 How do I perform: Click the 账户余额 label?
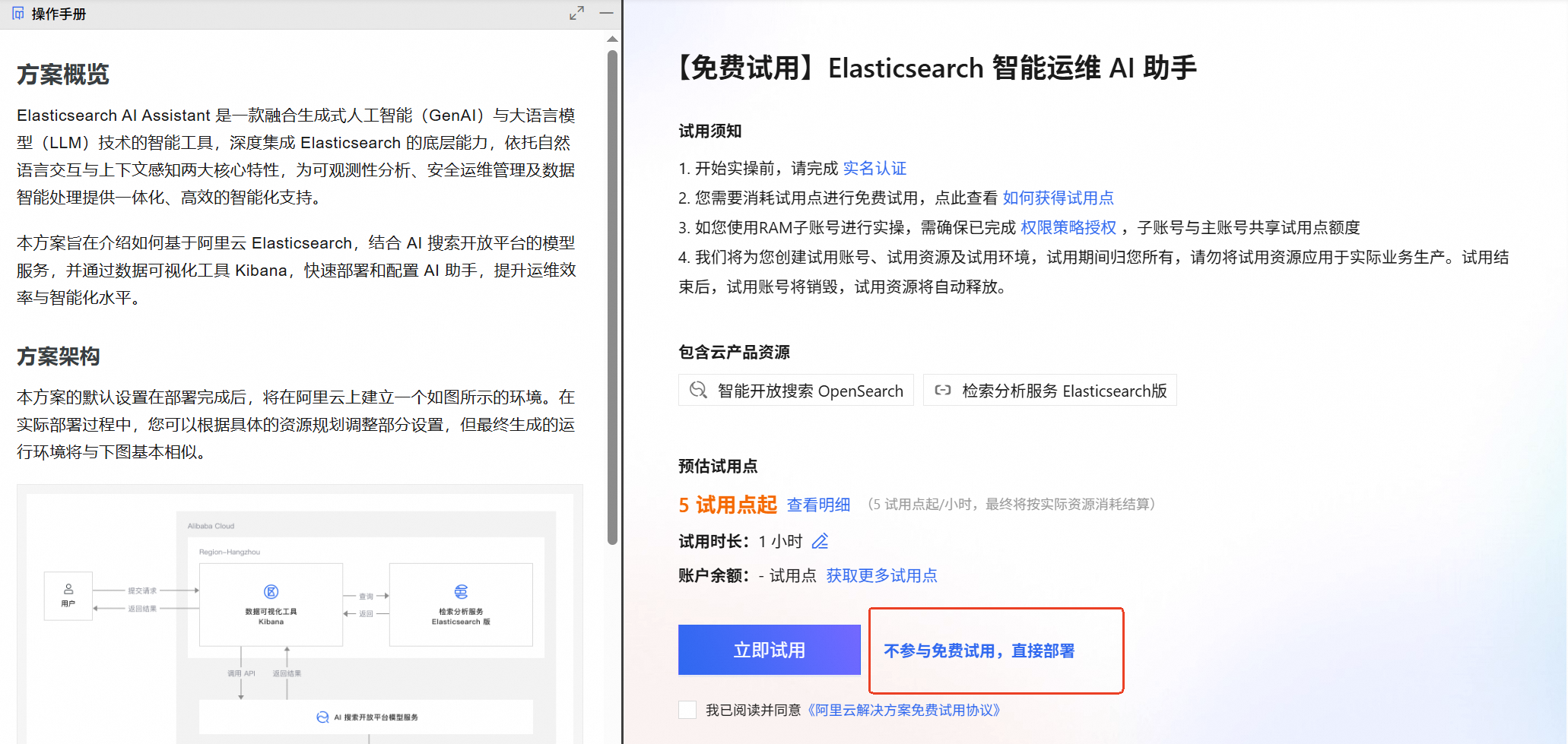(714, 575)
